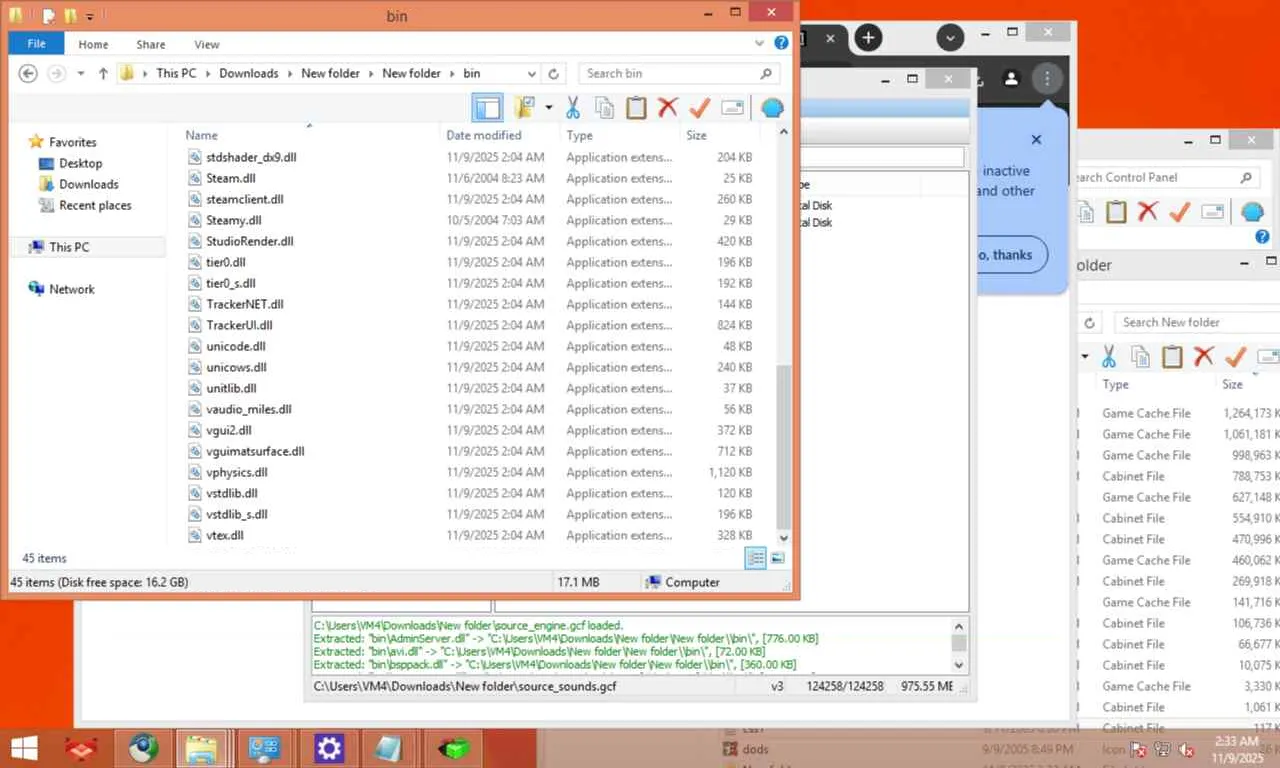1280x768 pixels.
Task: Click the preview pane icon in bin toolbar
Action: (487, 107)
